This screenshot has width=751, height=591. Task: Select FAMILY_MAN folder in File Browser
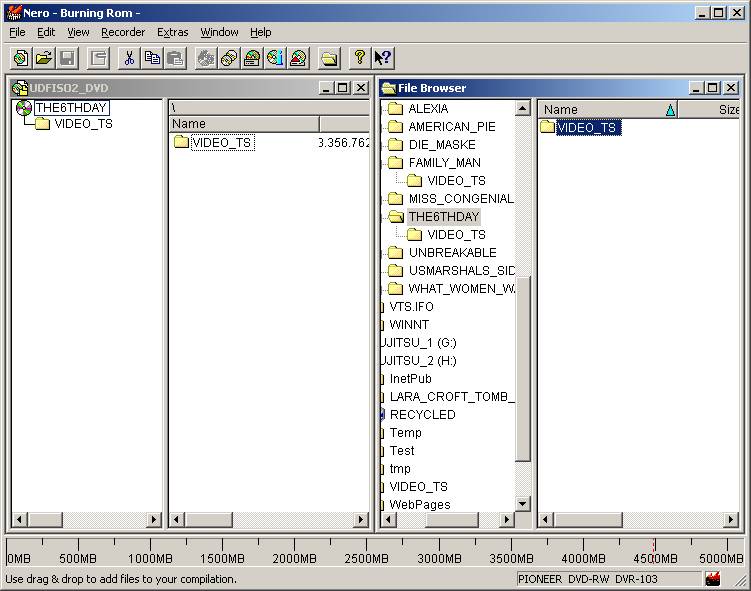point(444,163)
